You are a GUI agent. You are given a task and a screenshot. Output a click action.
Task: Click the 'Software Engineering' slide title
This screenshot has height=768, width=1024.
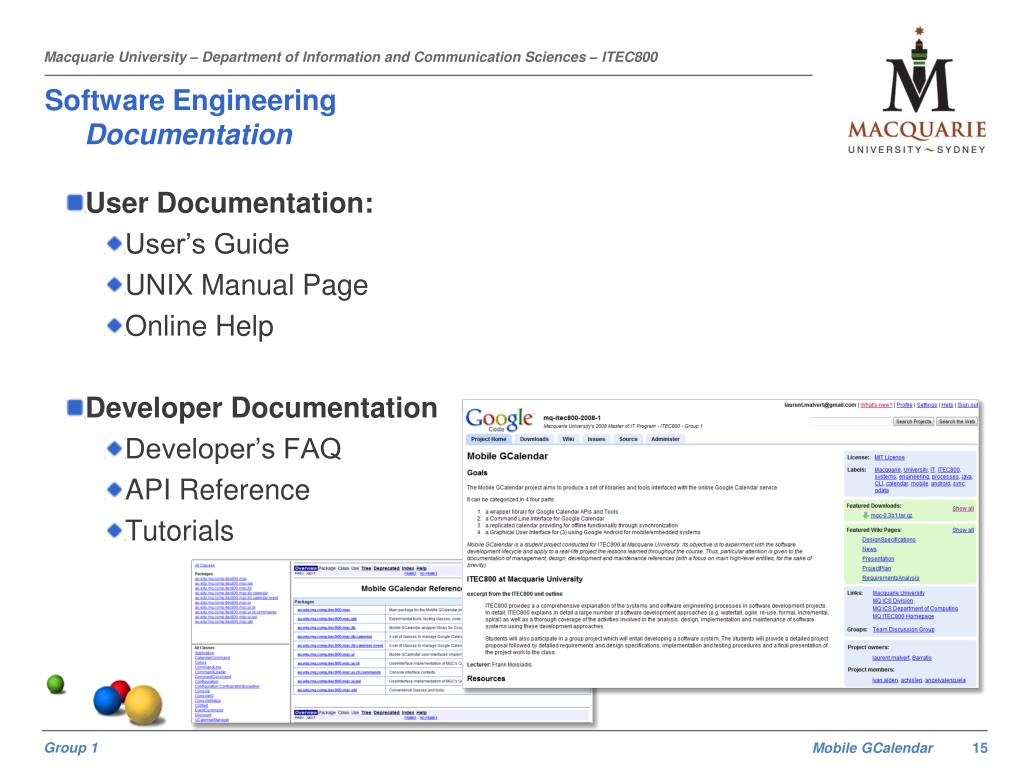(190, 101)
